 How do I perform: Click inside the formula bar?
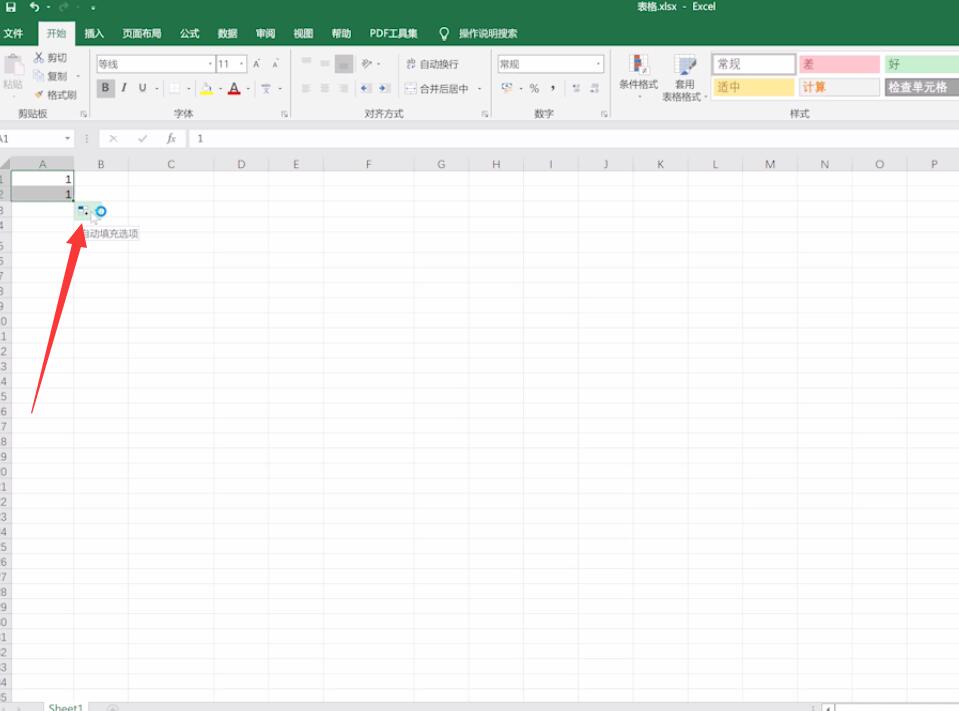[574, 139]
